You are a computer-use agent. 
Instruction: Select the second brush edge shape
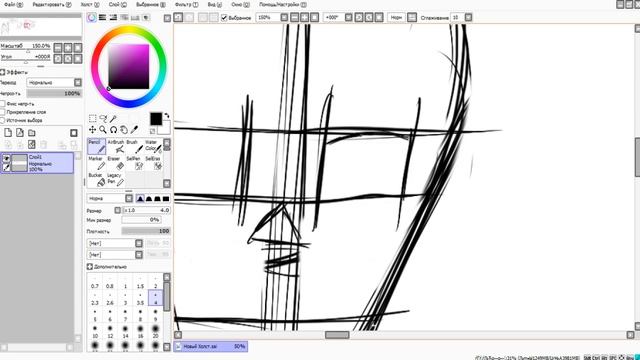(149, 198)
